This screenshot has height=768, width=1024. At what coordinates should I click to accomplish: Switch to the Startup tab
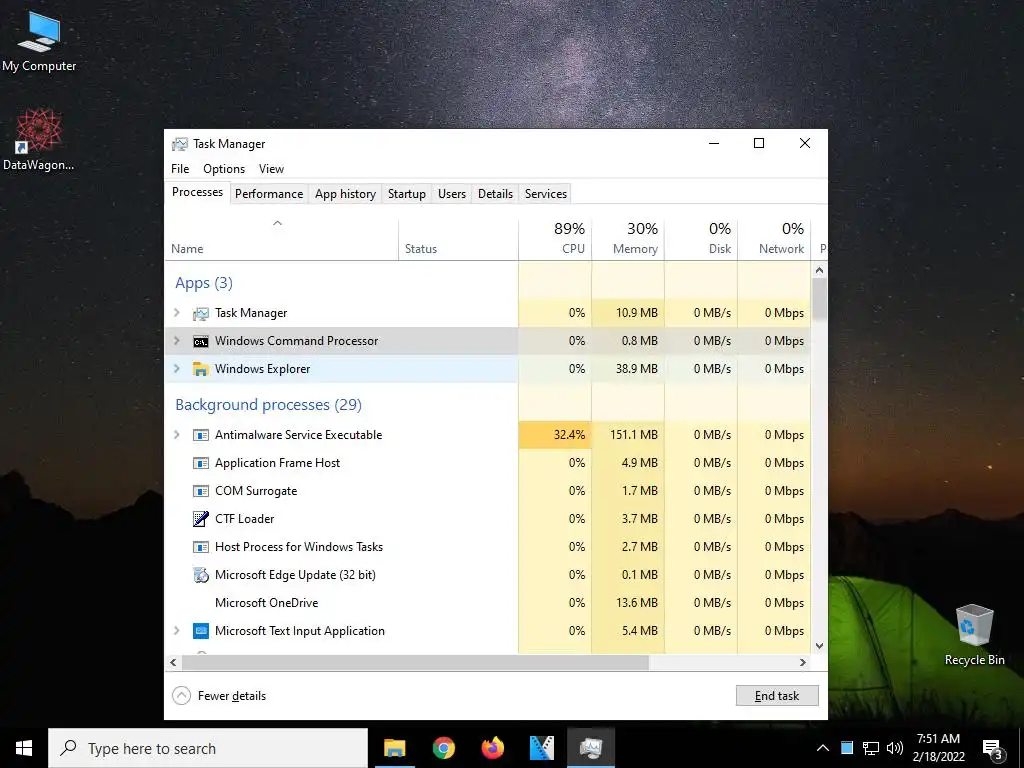point(407,194)
